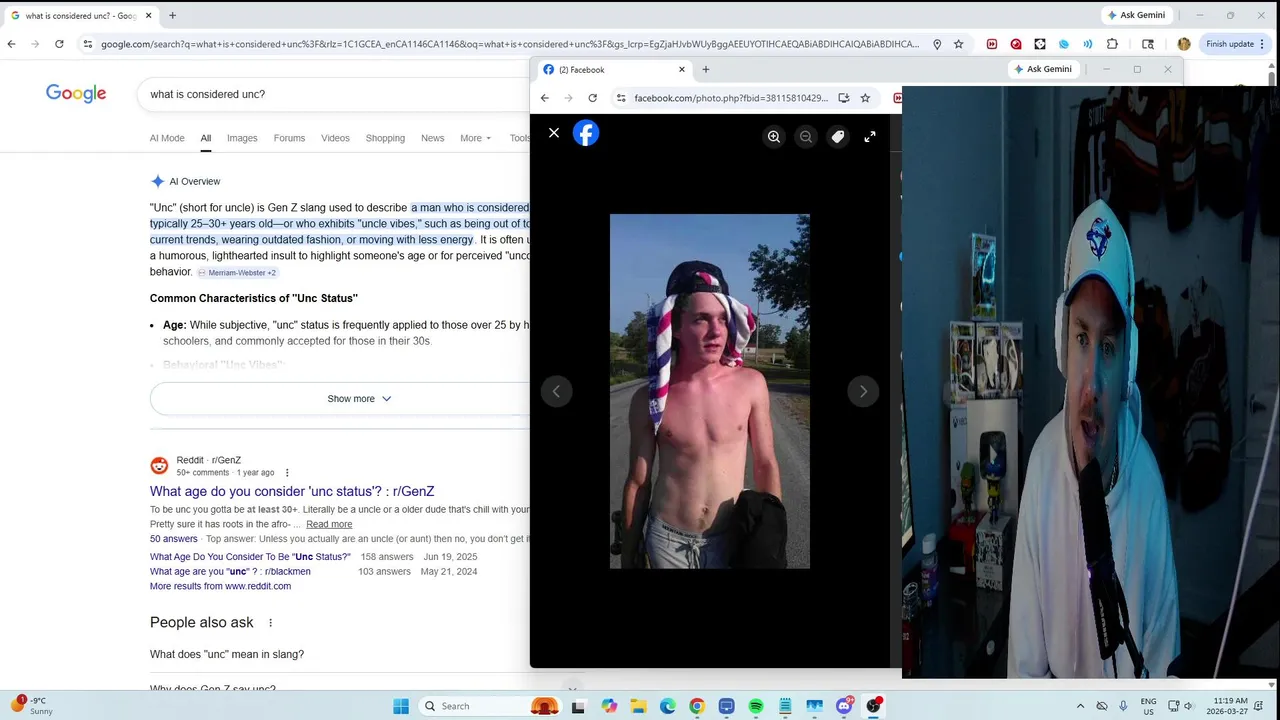Open the Chrome extensions puzzle icon
This screenshot has width=1280, height=720.
[1112, 44]
